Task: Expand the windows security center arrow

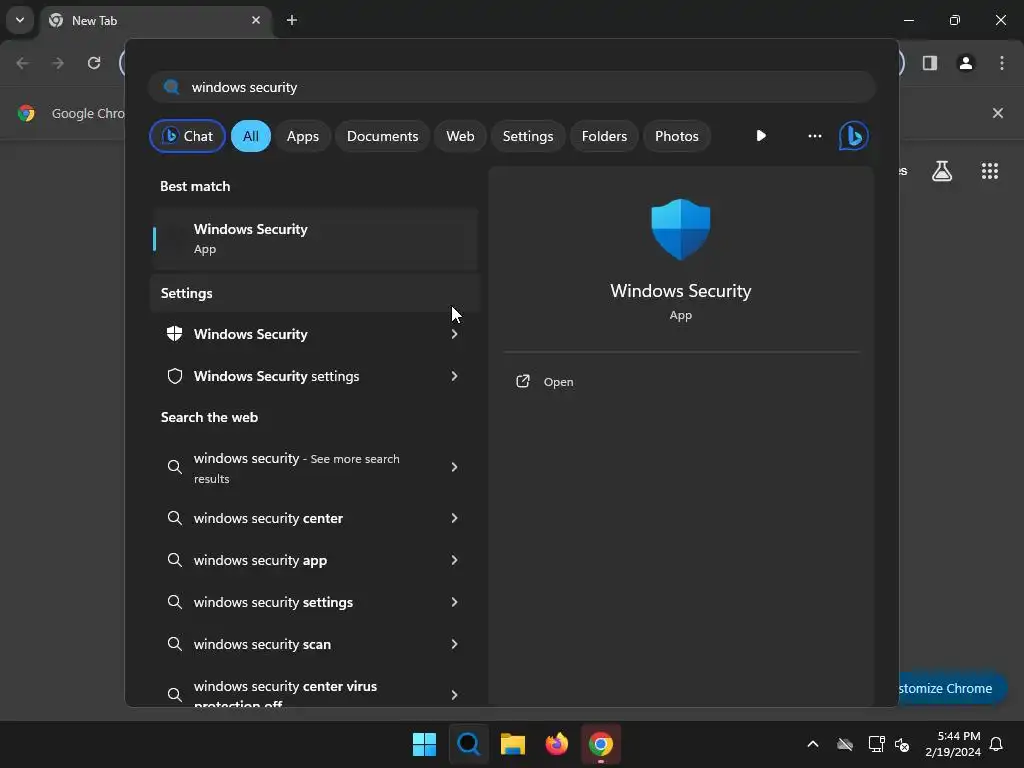Action: pos(455,518)
